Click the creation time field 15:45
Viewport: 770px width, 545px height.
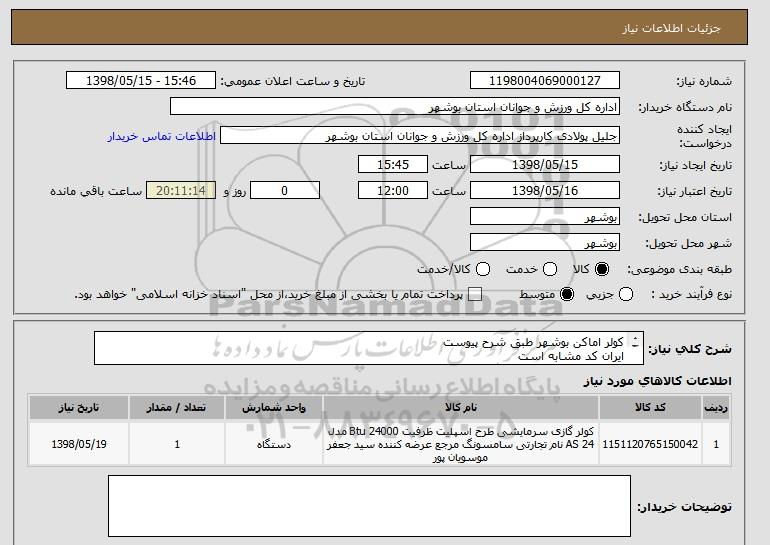click(393, 164)
